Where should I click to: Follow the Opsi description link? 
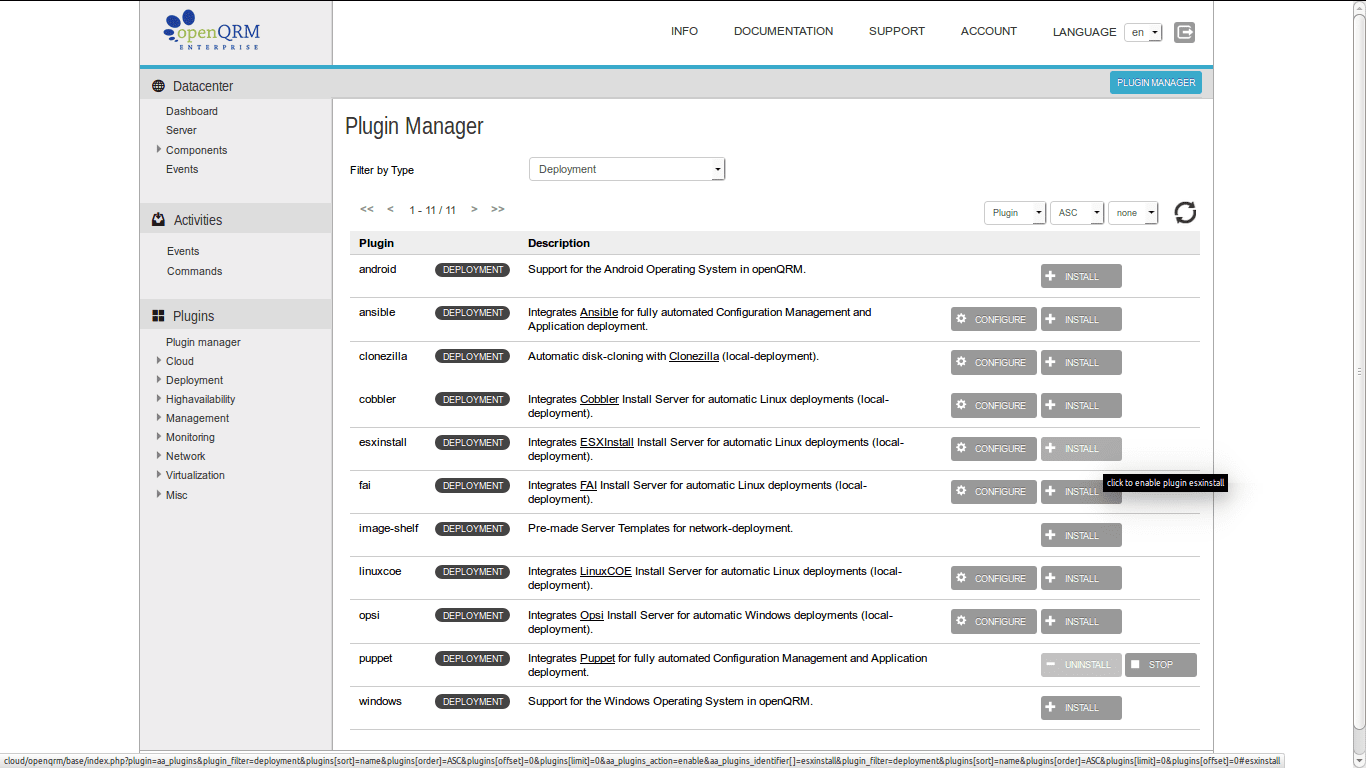tap(592, 615)
